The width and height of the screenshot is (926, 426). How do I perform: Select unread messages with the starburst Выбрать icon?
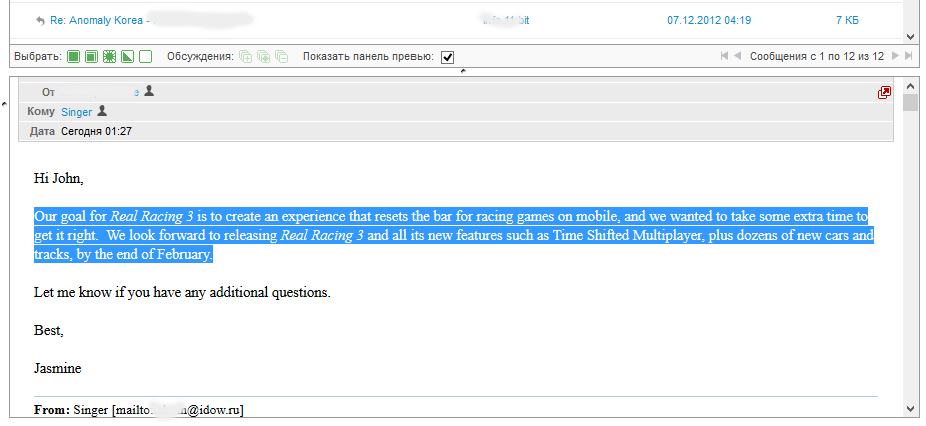pyautogui.click(x=109, y=57)
